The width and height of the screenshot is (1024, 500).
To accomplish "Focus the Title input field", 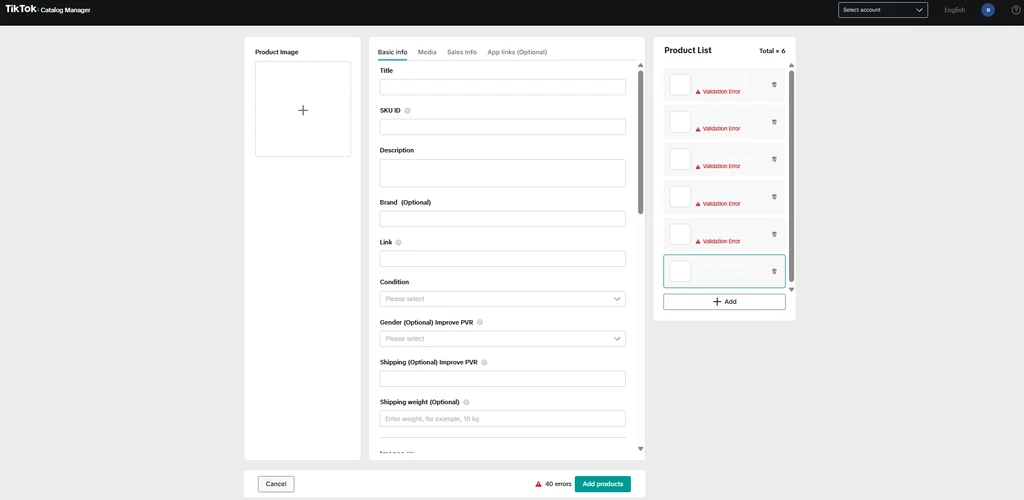I will coord(502,87).
